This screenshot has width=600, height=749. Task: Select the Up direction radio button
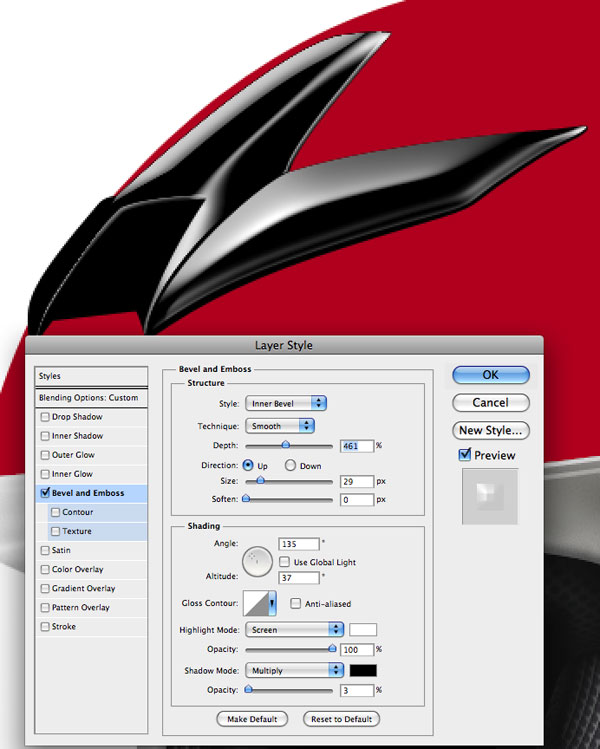point(248,465)
